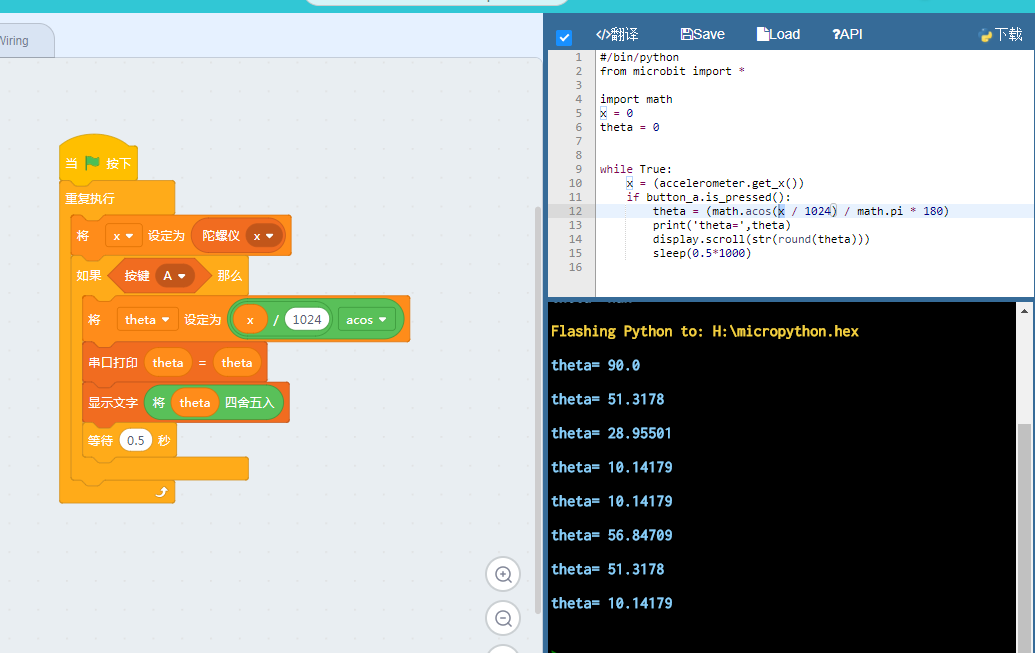Click the "if button_a.is_pressed():" line
This screenshot has height=653, width=1035.
[708, 197]
